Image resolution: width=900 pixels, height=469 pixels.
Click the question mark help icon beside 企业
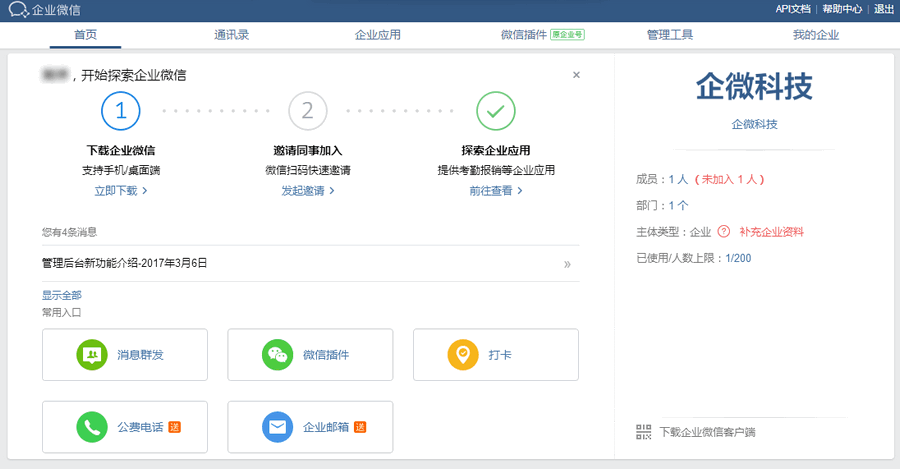coord(724,231)
